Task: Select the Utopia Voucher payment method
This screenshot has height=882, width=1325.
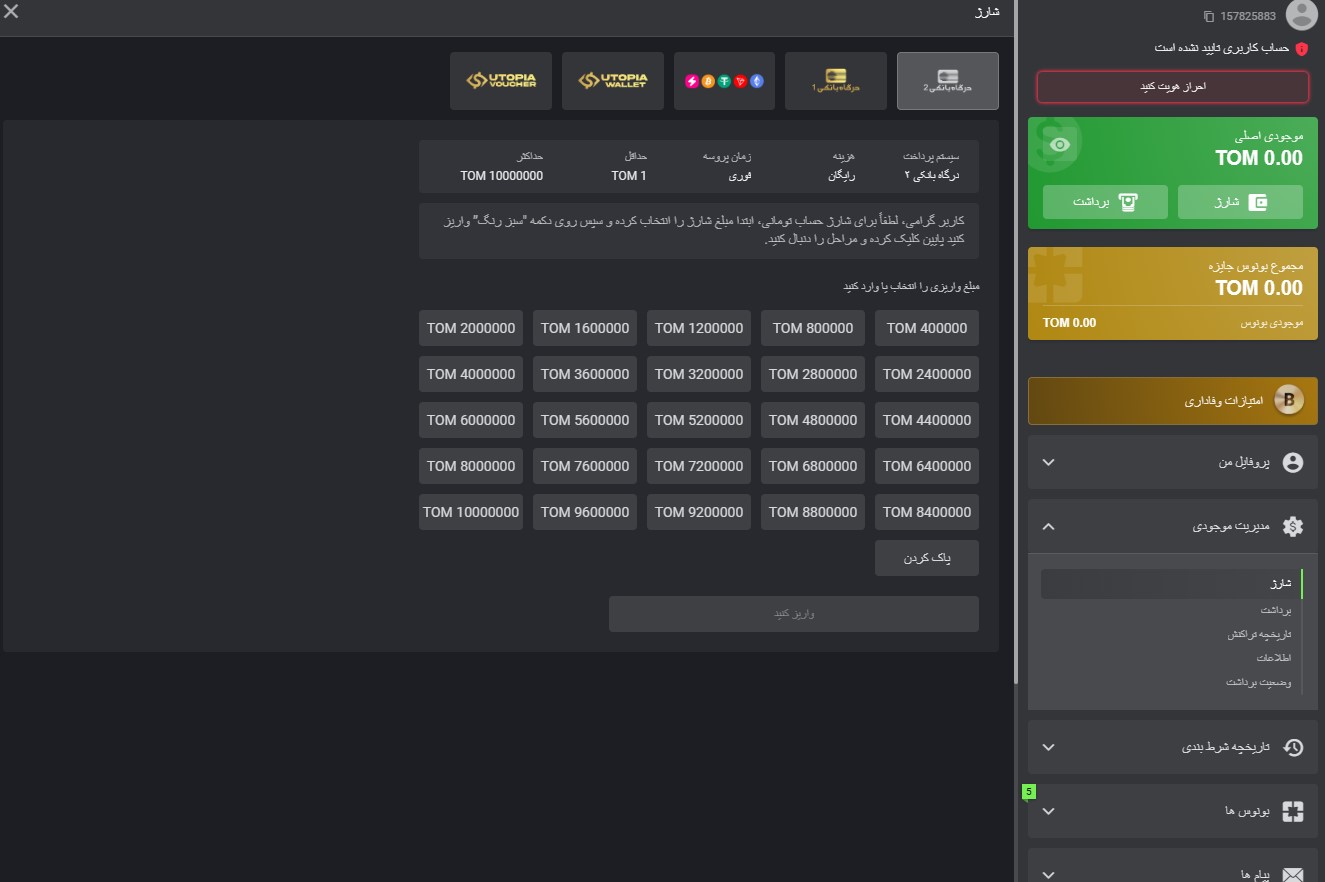Action: 501,81
